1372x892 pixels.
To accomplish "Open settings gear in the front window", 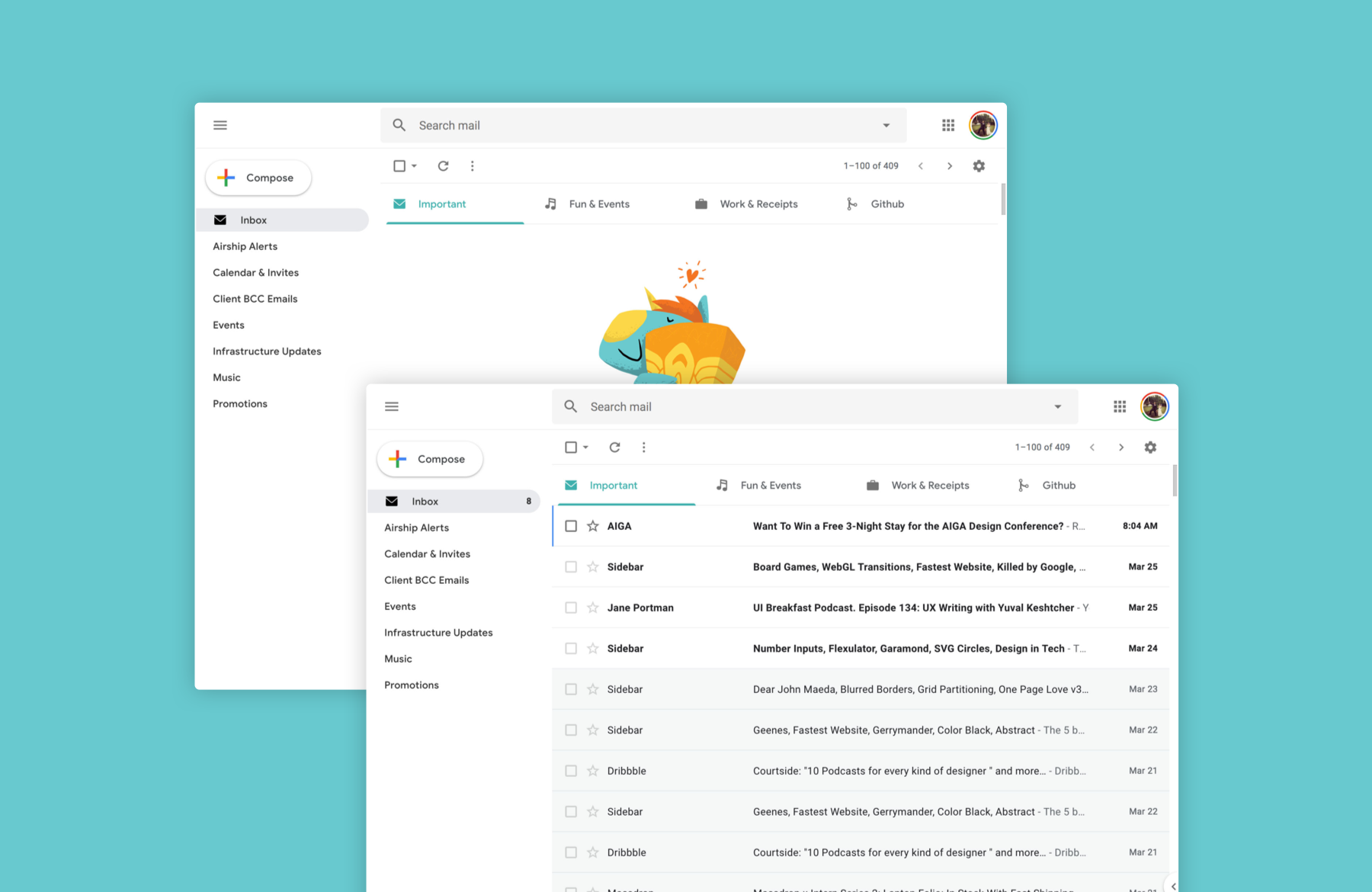I will pyautogui.click(x=1150, y=448).
